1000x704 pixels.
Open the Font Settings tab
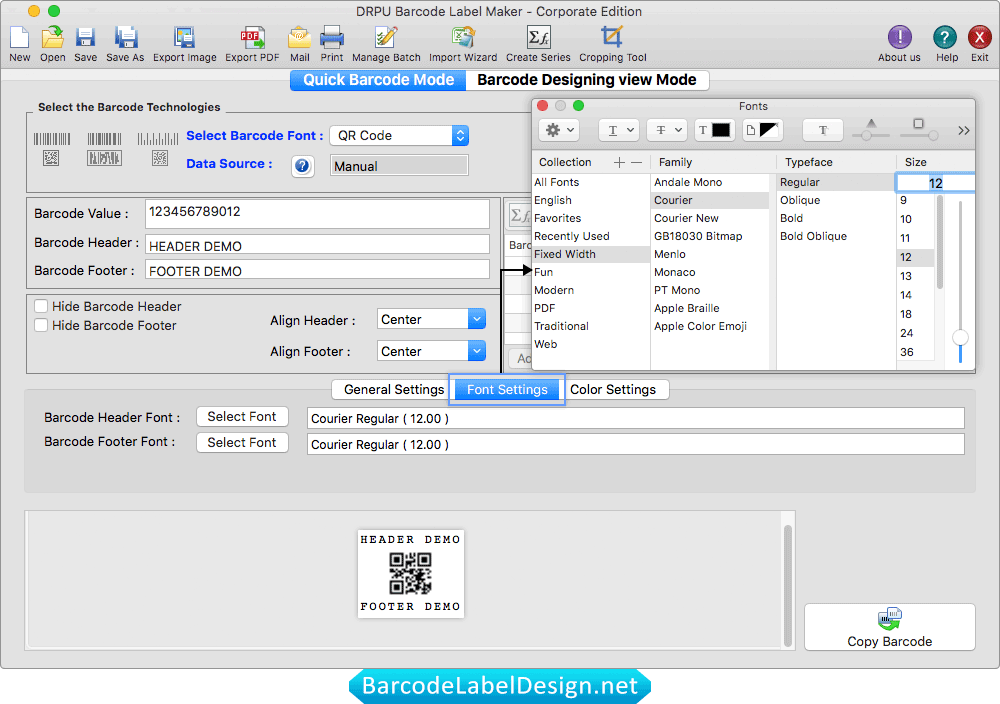pyautogui.click(x=507, y=390)
